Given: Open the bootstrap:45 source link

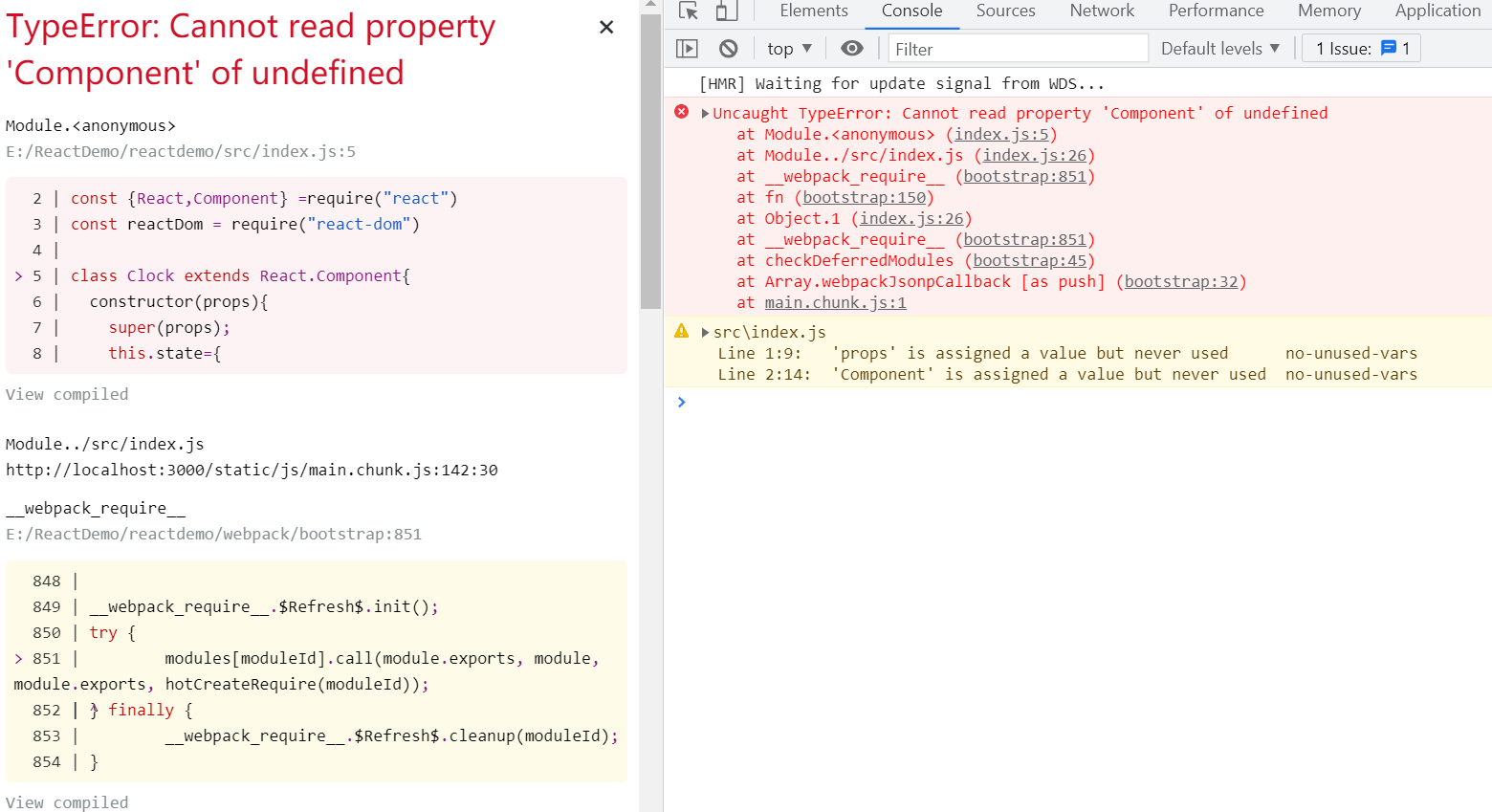Looking at the screenshot, I should point(1030,261).
